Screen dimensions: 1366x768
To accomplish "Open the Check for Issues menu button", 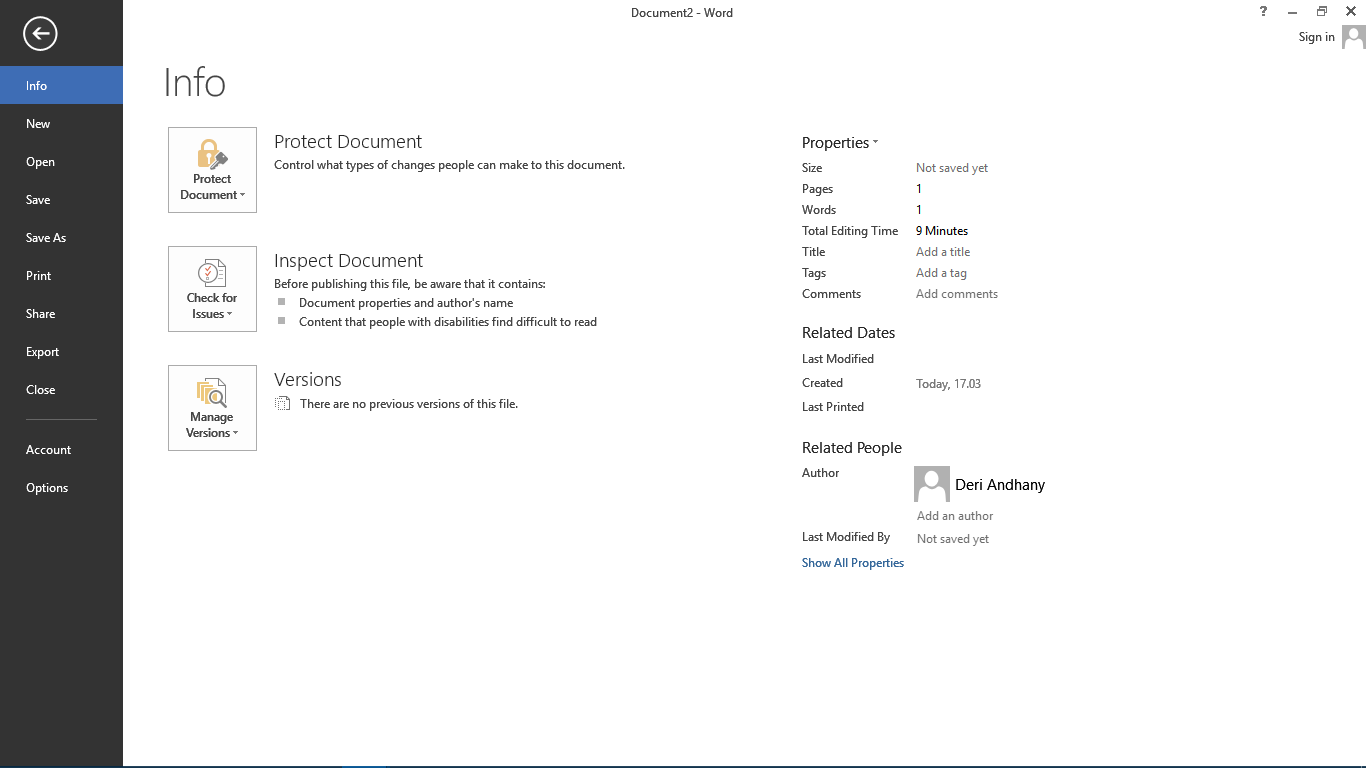I will [x=212, y=289].
